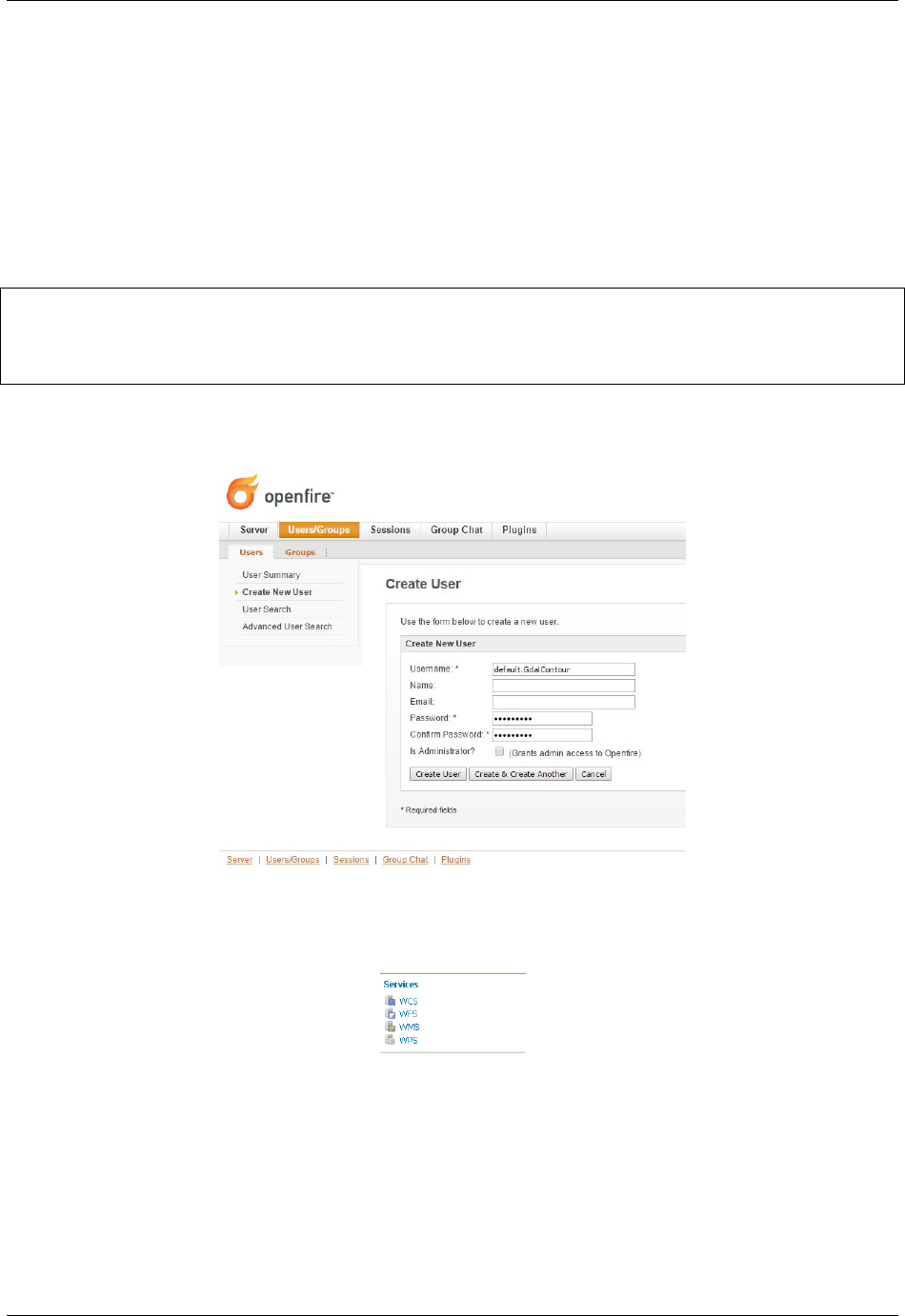Open User Search in sidebar
This screenshot has width=905, height=1316.
[x=267, y=609]
